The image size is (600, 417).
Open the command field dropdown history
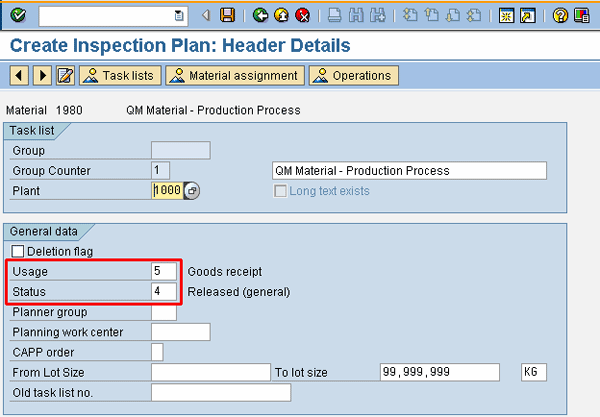coord(179,15)
